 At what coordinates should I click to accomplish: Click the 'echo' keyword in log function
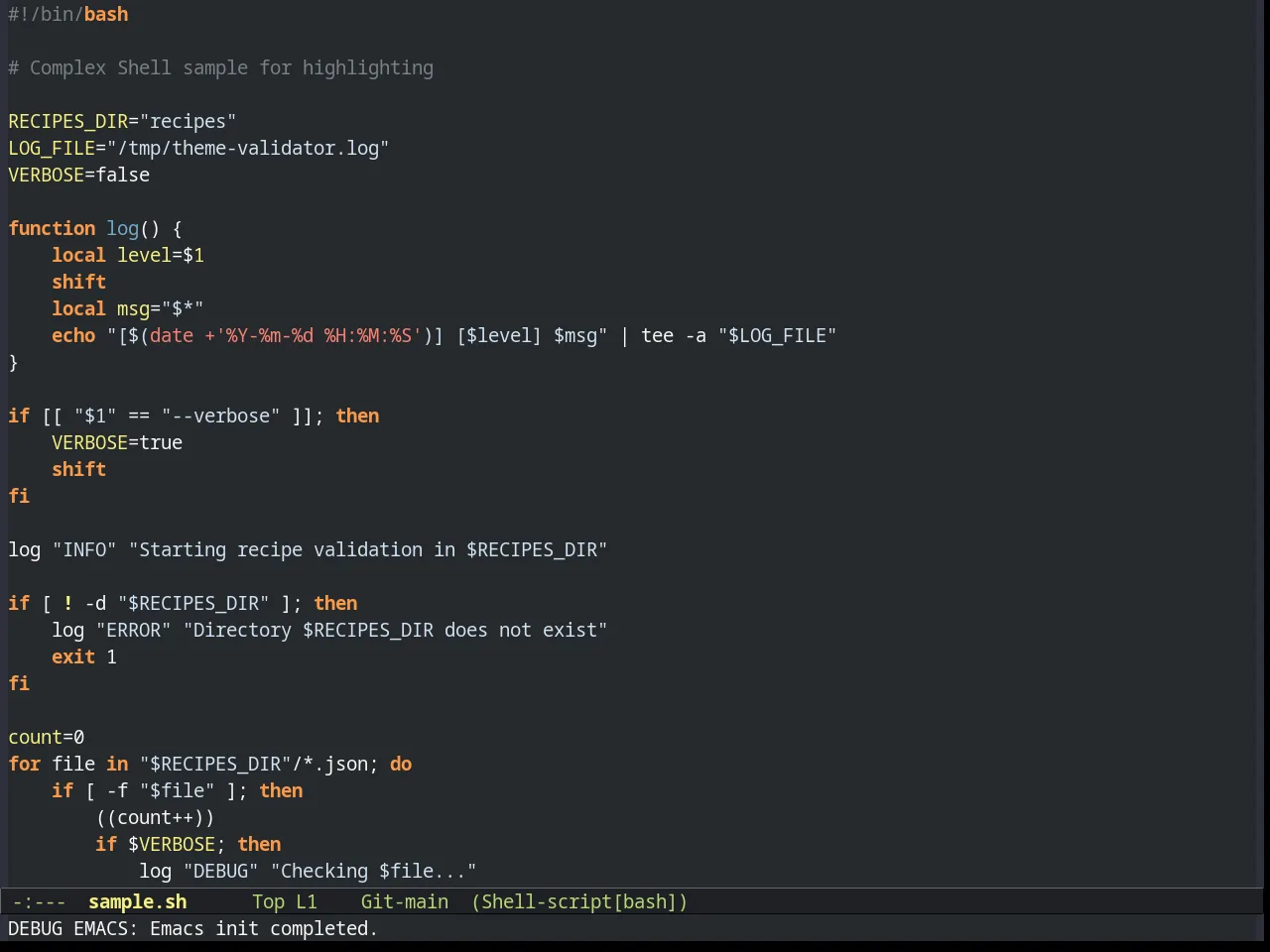point(73,335)
